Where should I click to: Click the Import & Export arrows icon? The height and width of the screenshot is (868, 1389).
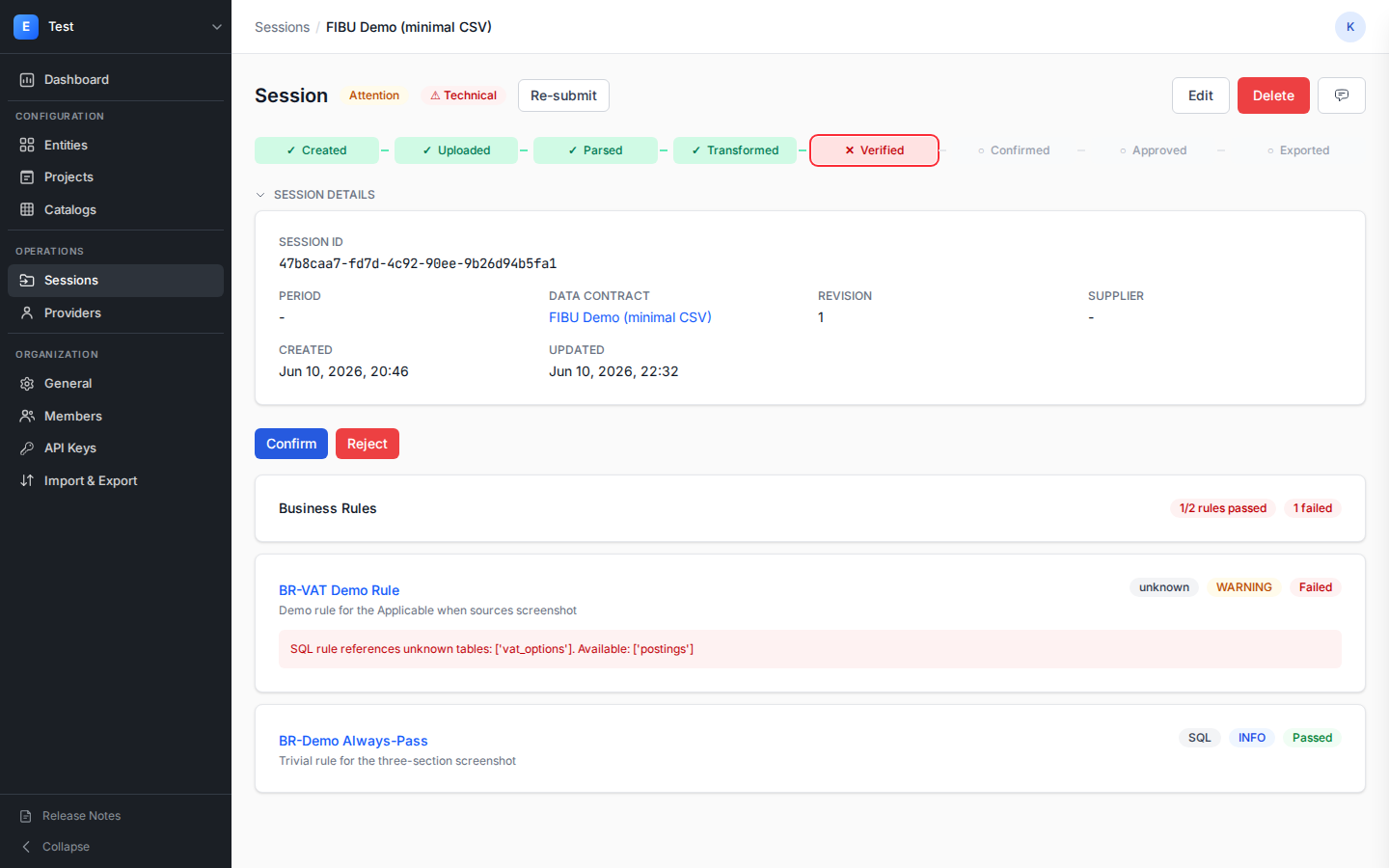(27, 480)
